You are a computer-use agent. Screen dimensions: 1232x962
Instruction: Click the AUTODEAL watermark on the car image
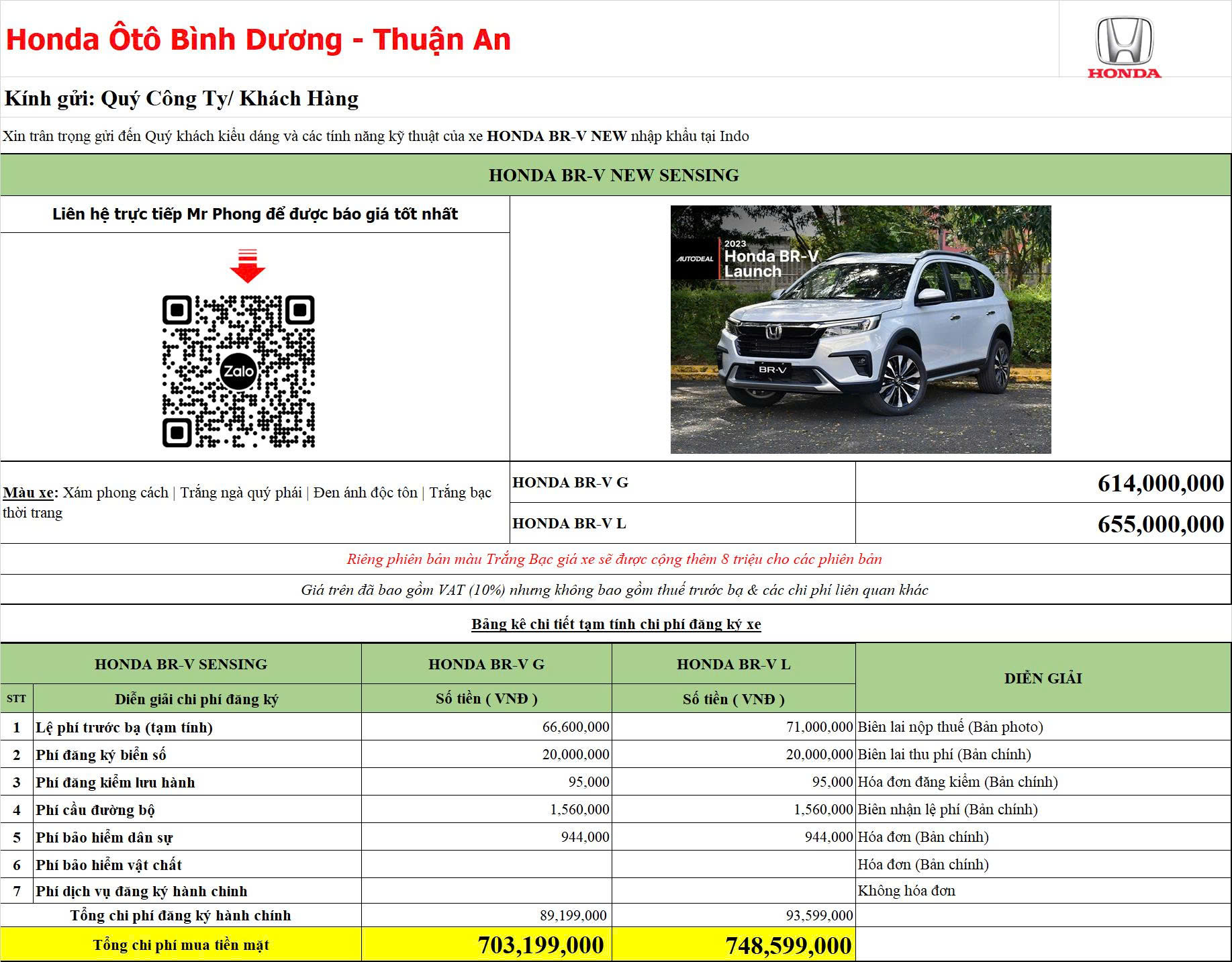[x=695, y=258]
